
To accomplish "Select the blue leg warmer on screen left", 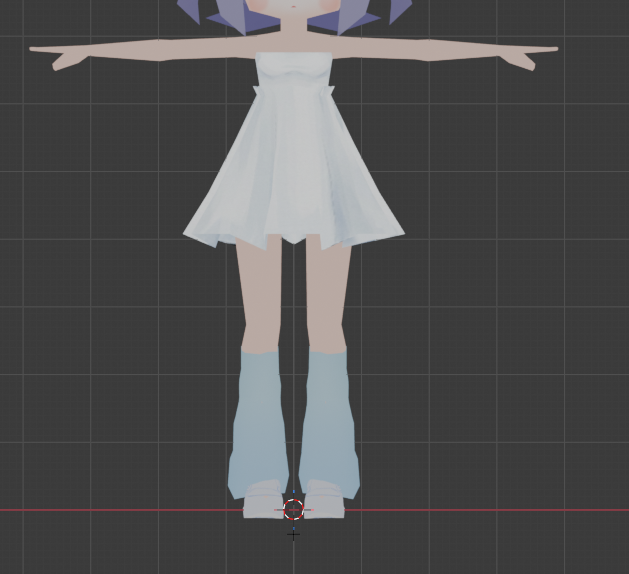I will pos(258,421).
